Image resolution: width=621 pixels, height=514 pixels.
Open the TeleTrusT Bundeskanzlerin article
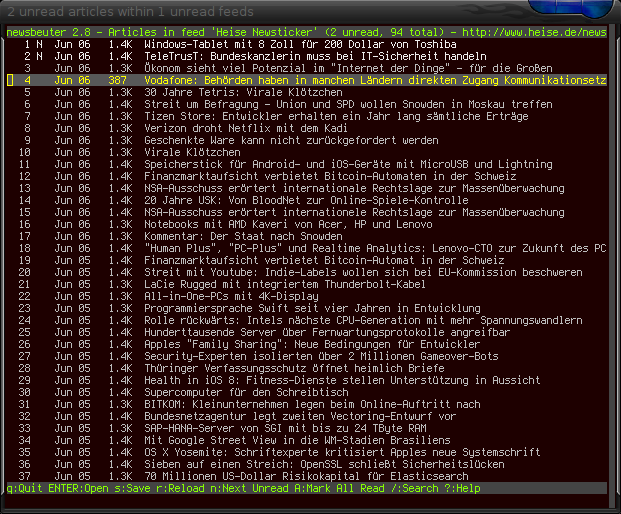[x=307, y=56]
